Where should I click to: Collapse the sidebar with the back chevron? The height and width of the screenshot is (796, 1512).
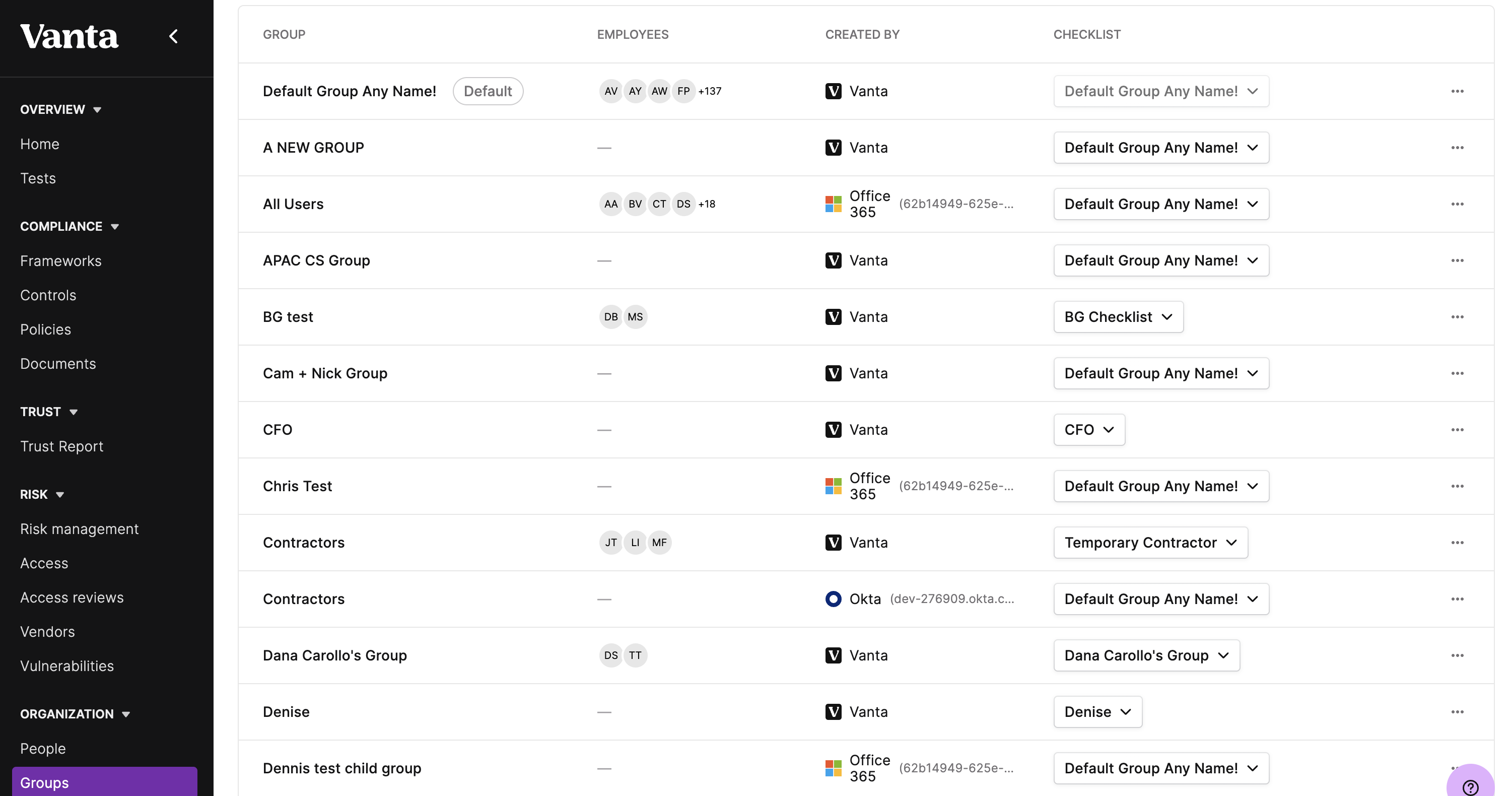click(173, 36)
